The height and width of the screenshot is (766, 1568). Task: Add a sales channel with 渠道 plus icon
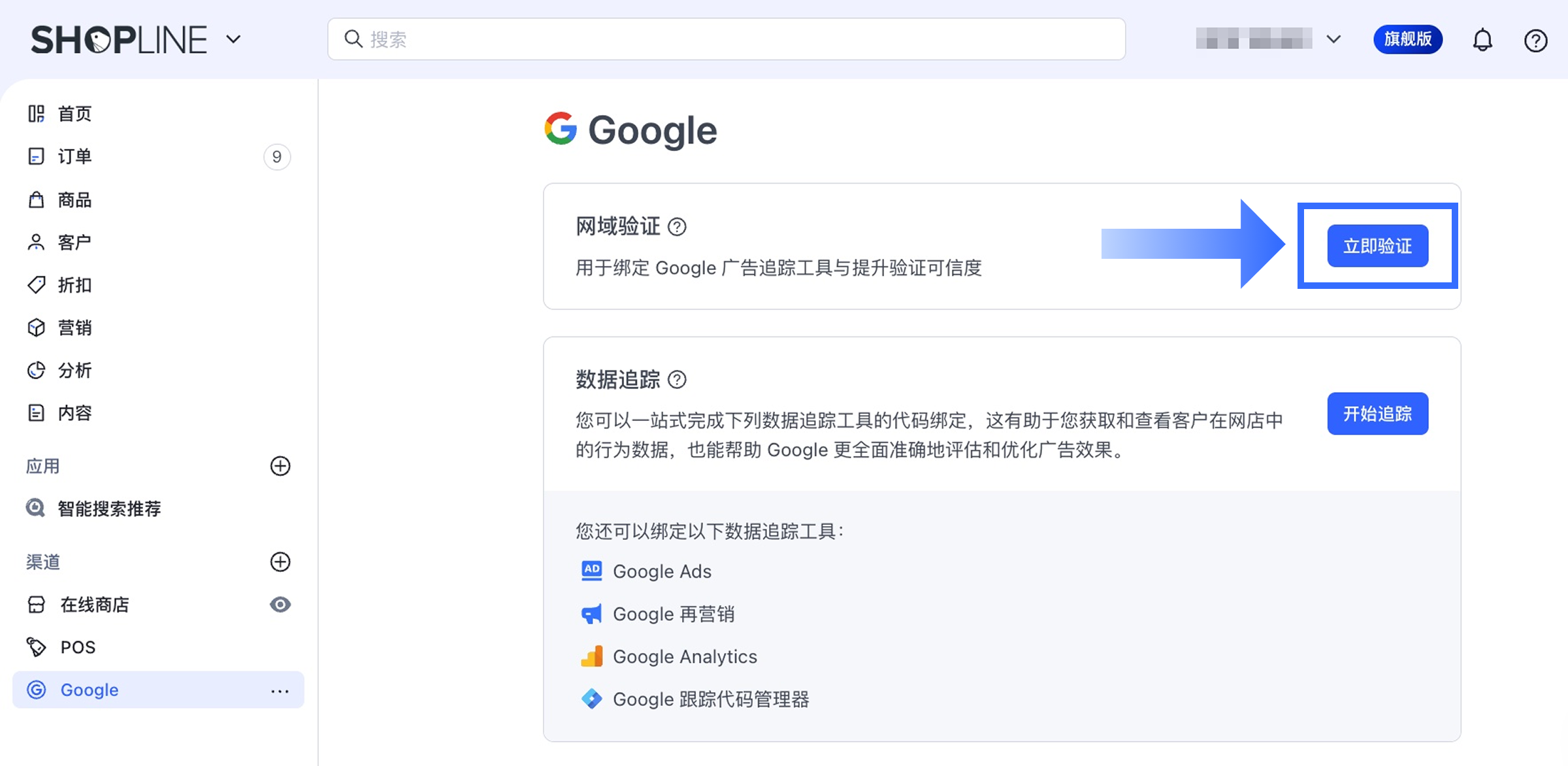click(x=280, y=562)
